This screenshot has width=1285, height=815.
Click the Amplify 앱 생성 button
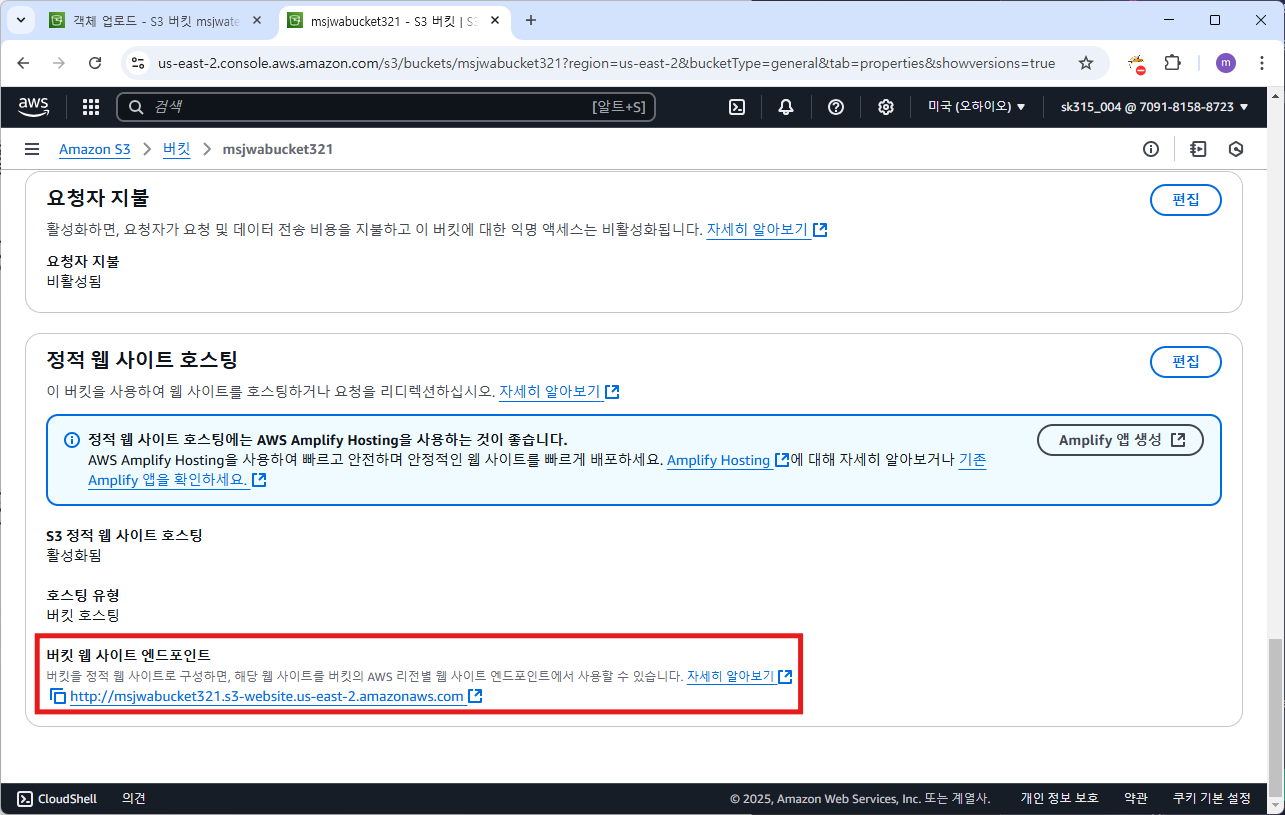[x=1120, y=440]
